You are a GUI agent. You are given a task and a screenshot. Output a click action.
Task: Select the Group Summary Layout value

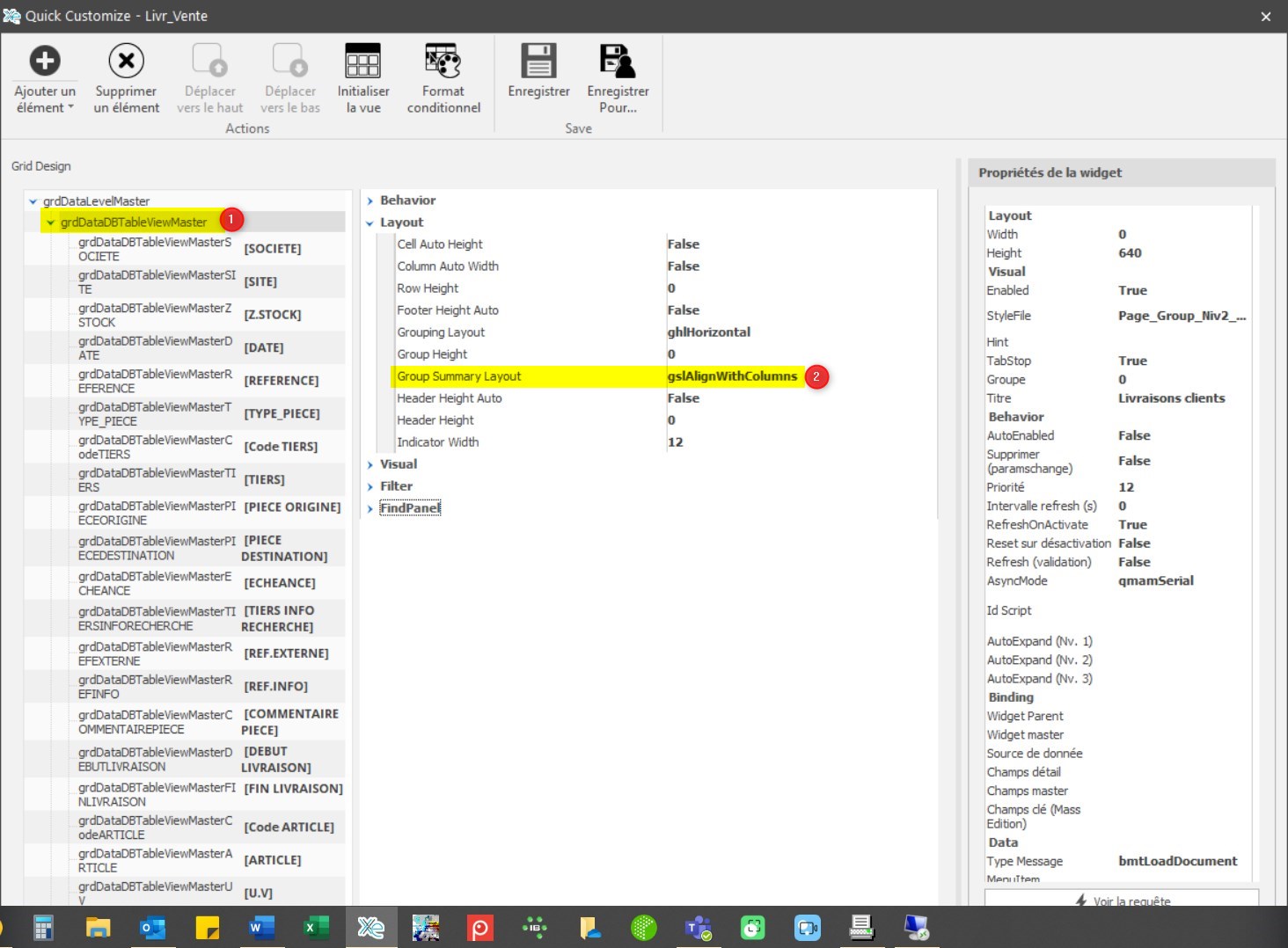(732, 376)
